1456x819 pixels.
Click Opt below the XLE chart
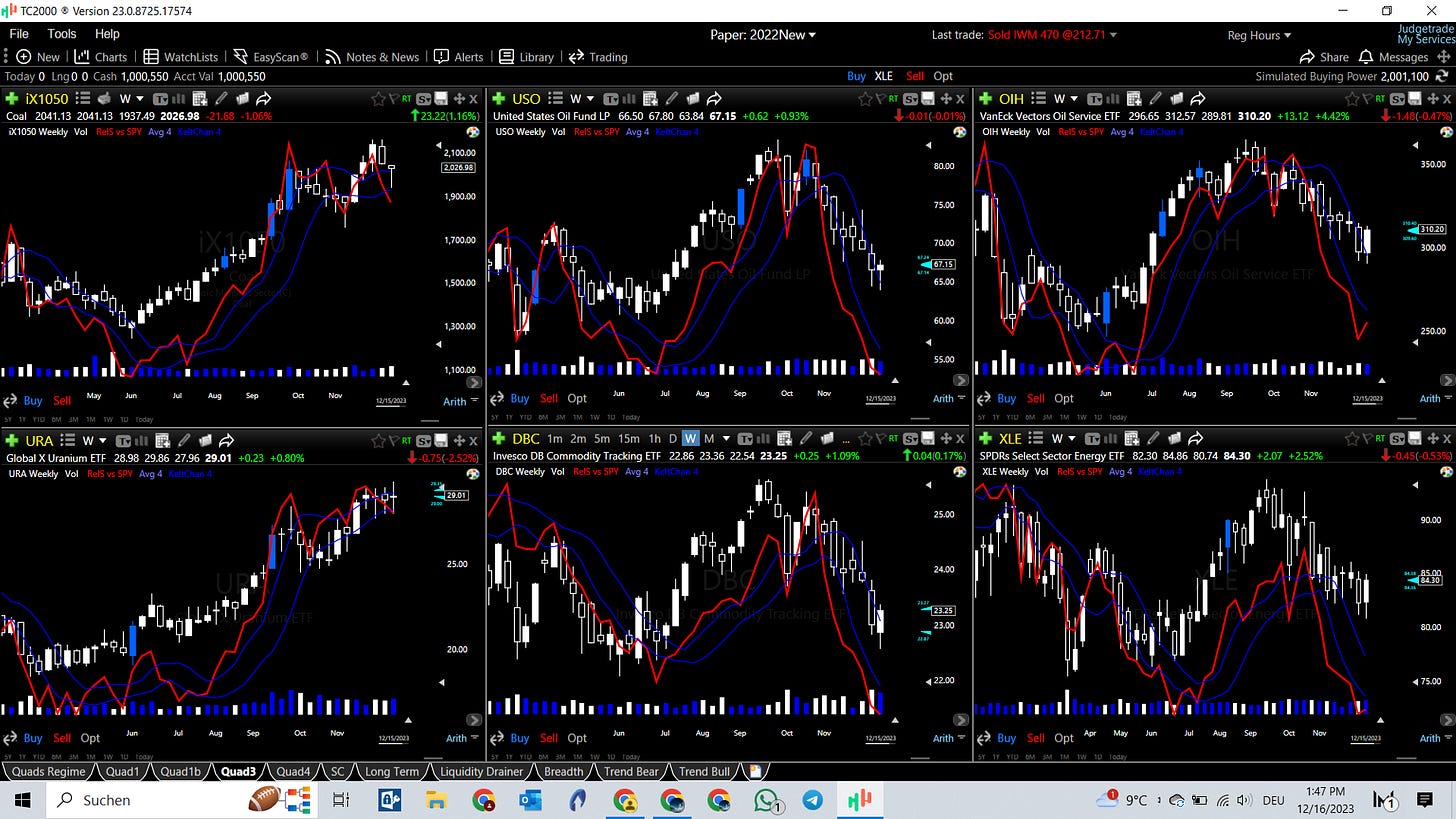(1064, 738)
